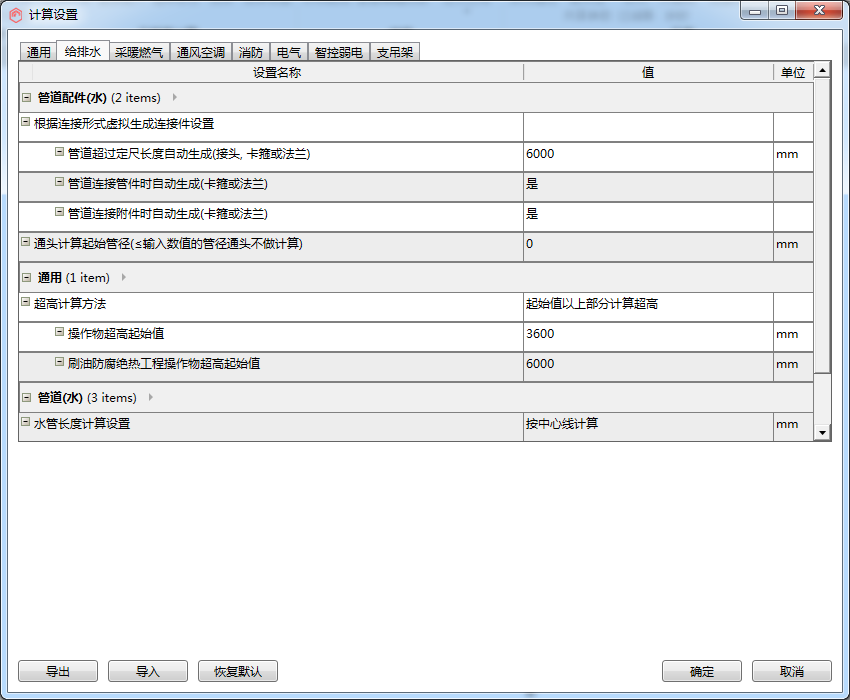Open the 电气 tab
Viewport: 850px width, 700px height.
pyautogui.click(x=288, y=52)
